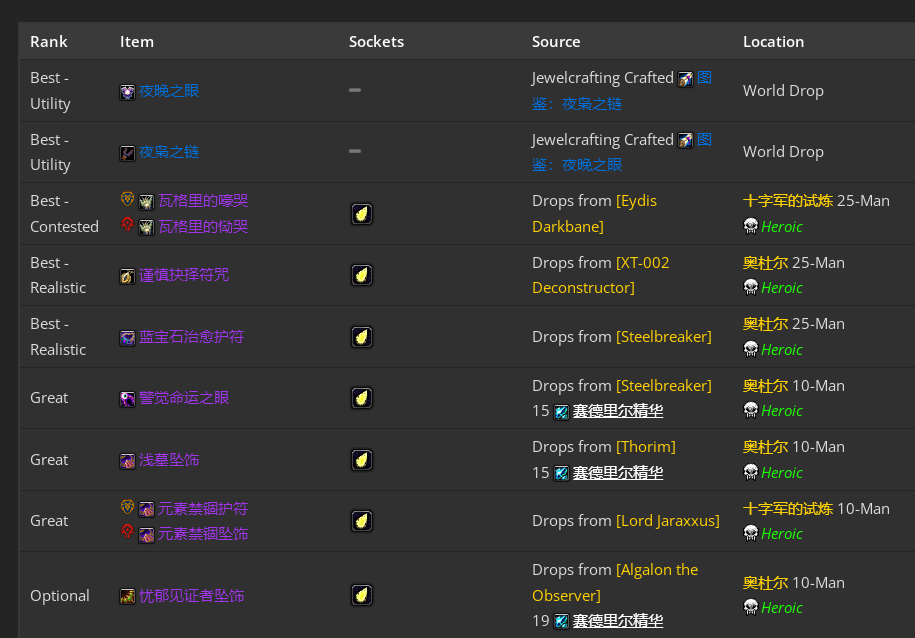Click the yellow socket gem in Algalon row
This screenshot has height=638, width=915.
362,595
